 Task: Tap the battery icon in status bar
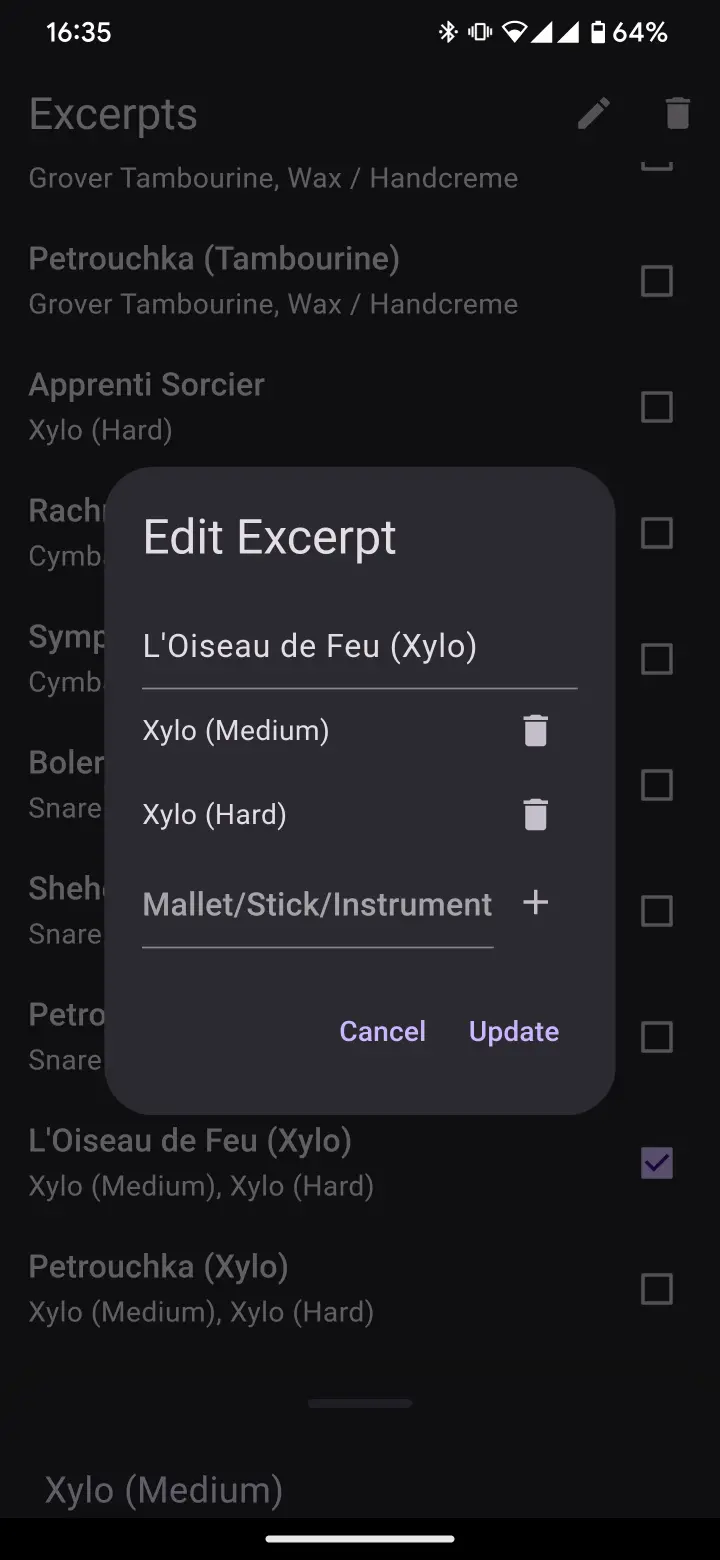coord(598,32)
